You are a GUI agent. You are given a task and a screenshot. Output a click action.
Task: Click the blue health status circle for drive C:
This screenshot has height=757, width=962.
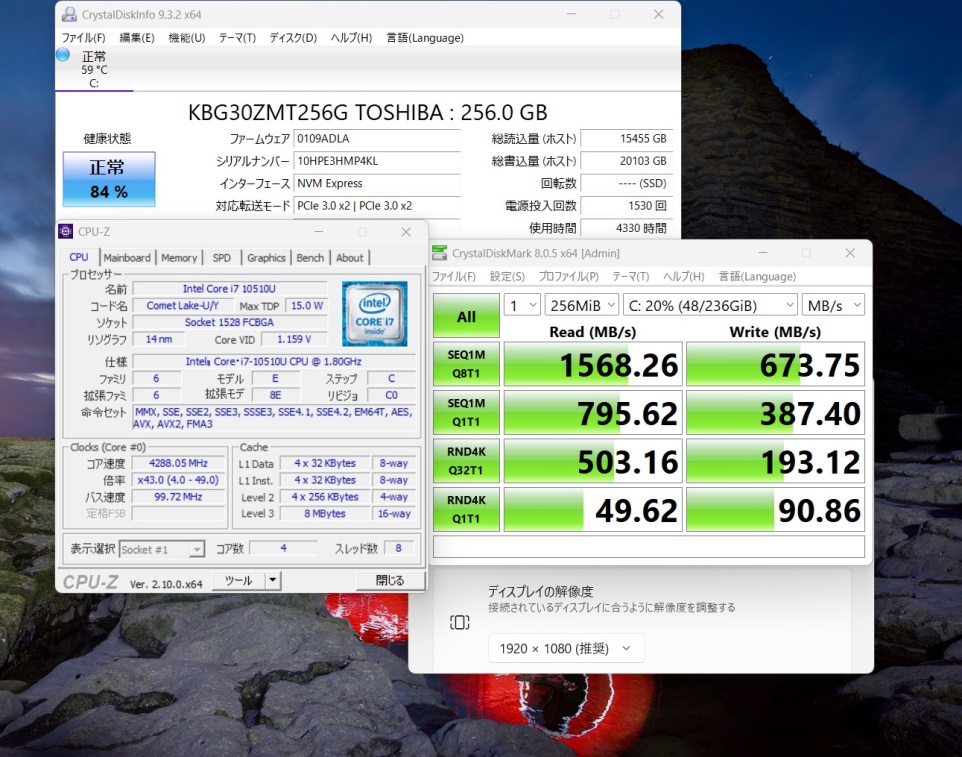[63, 55]
